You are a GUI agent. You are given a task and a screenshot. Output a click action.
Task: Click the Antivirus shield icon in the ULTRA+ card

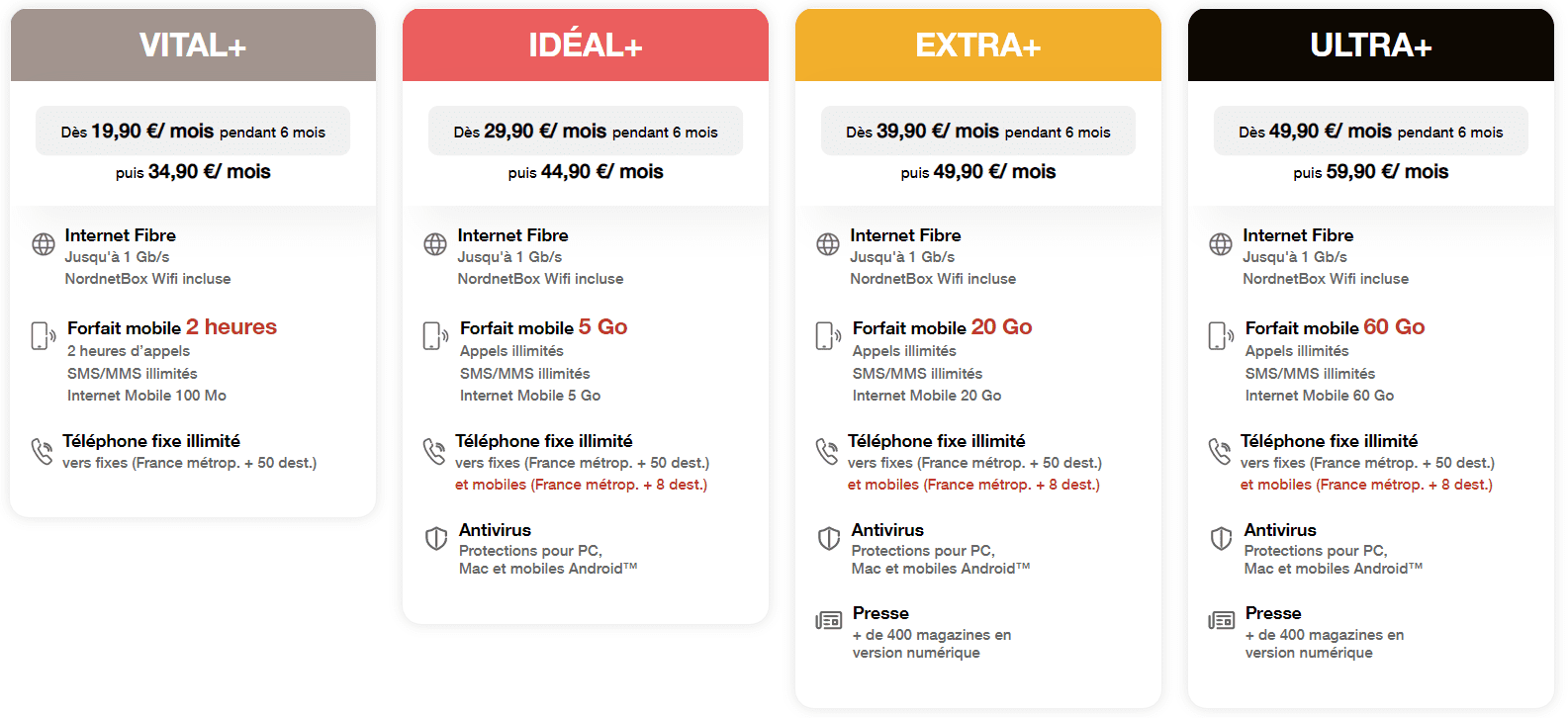tap(1221, 539)
